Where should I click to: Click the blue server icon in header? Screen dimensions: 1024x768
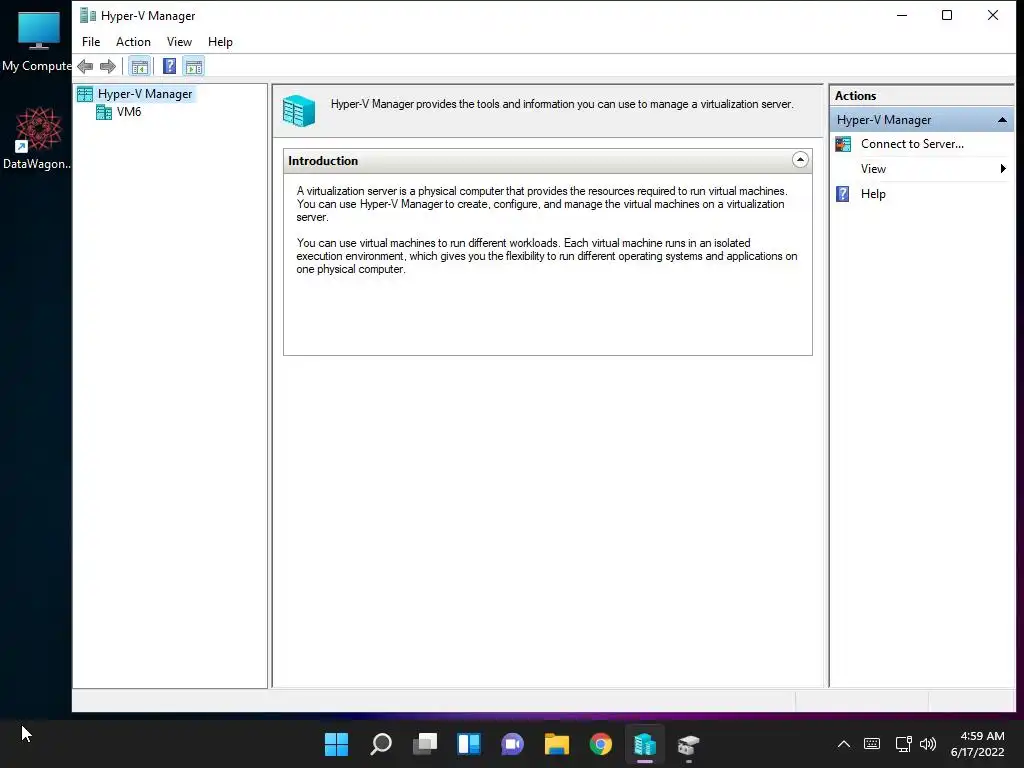tap(299, 110)
